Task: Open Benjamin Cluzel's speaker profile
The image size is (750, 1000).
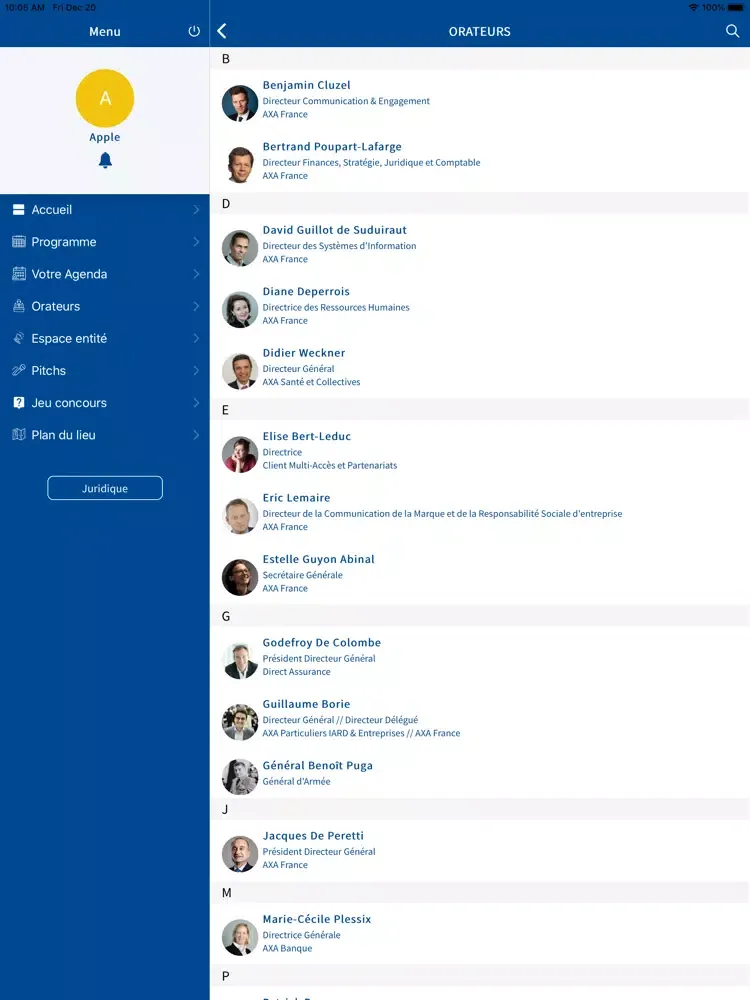Action: pos(480,100)
